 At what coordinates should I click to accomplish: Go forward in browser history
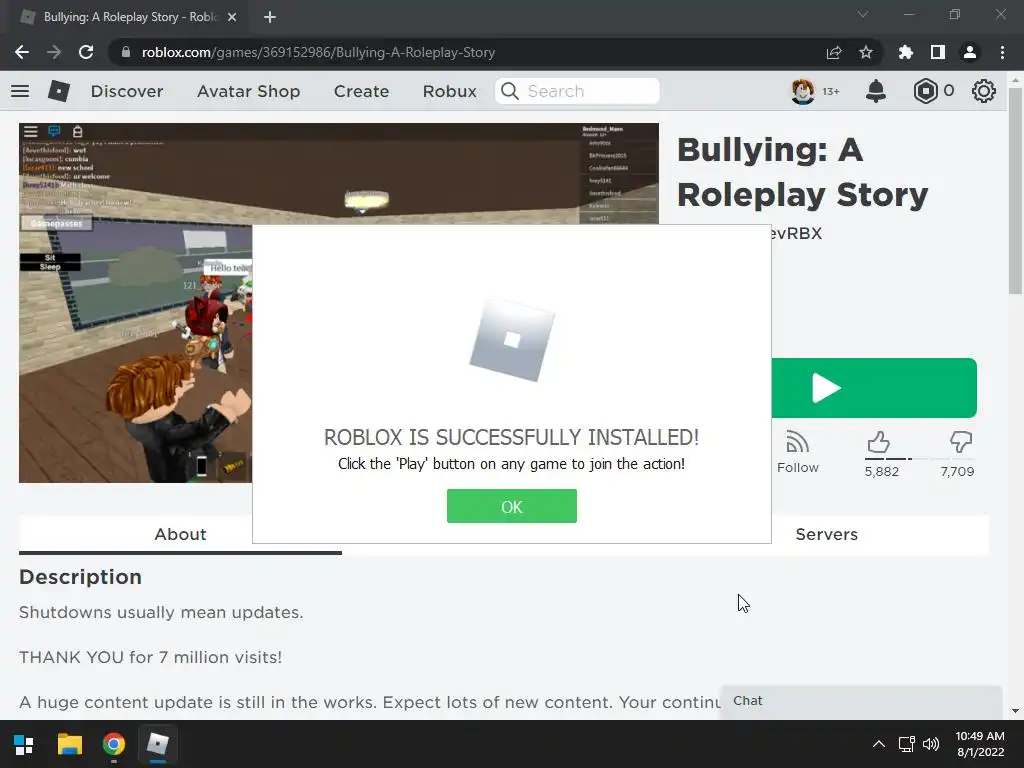54,52
